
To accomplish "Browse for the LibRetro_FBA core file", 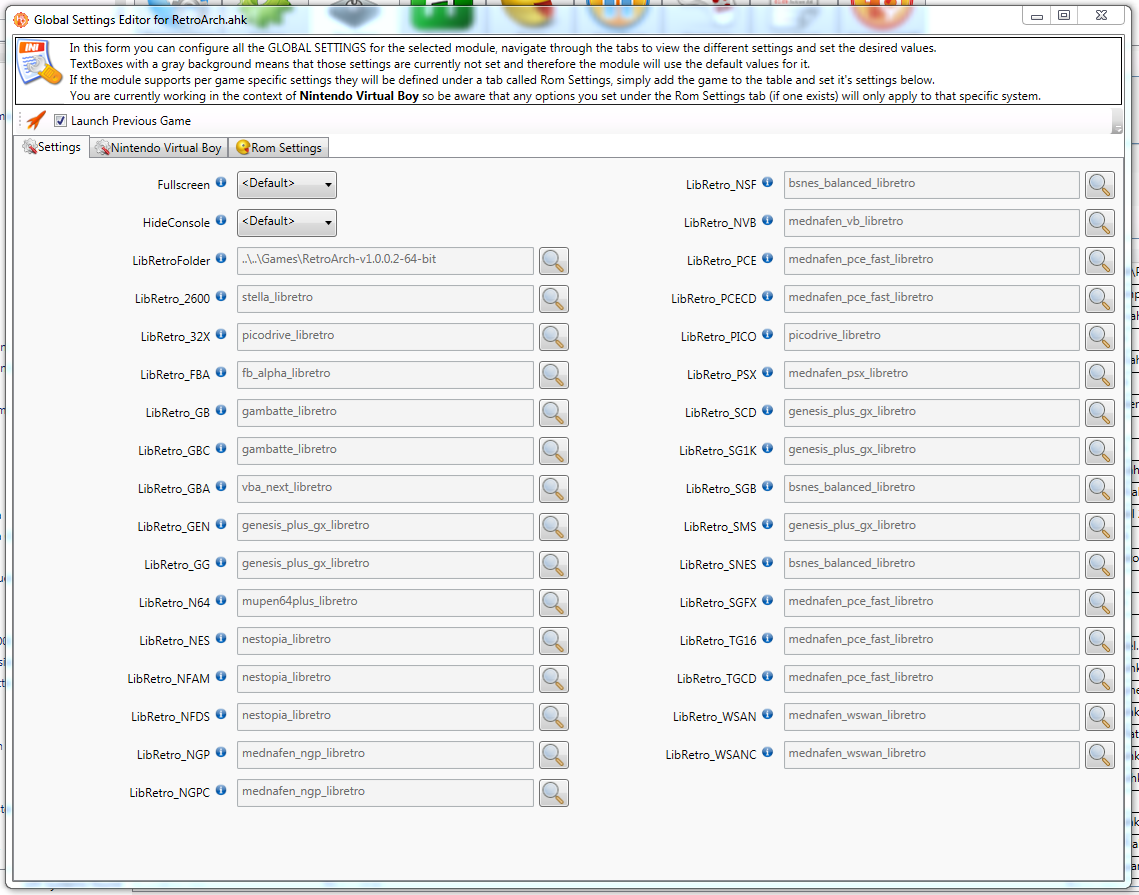I will (554, 375).
